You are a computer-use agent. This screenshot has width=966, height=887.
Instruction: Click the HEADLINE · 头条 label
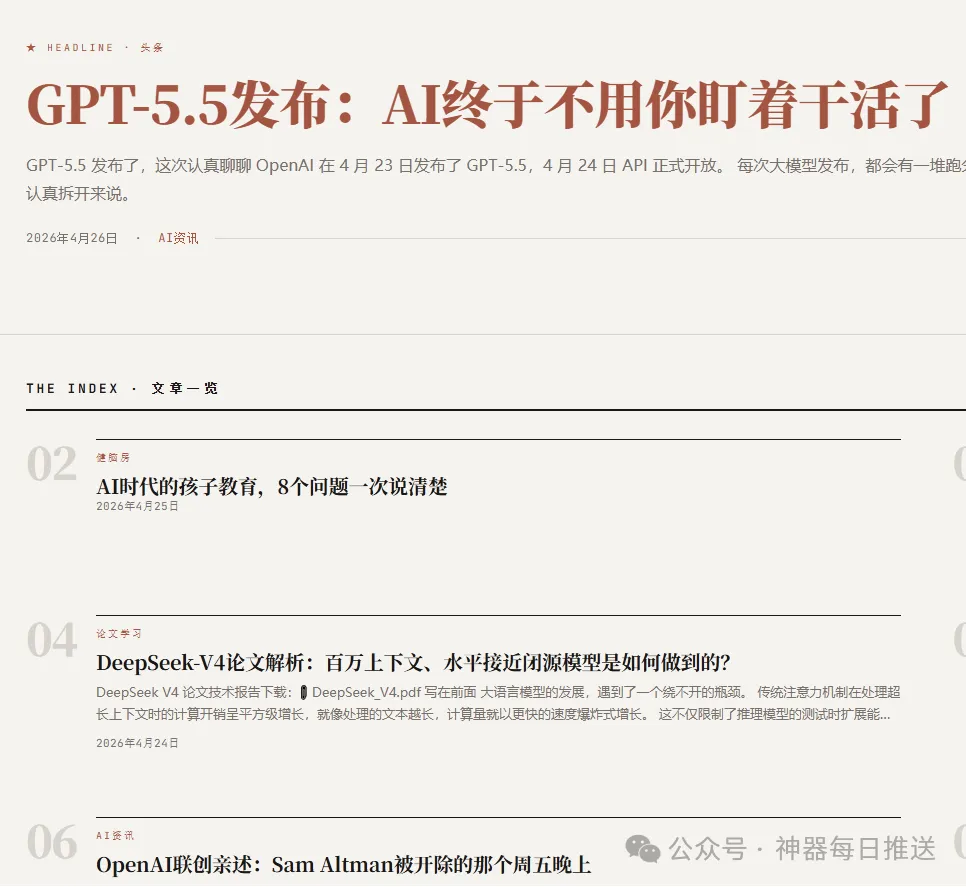(x=105, y=47)
